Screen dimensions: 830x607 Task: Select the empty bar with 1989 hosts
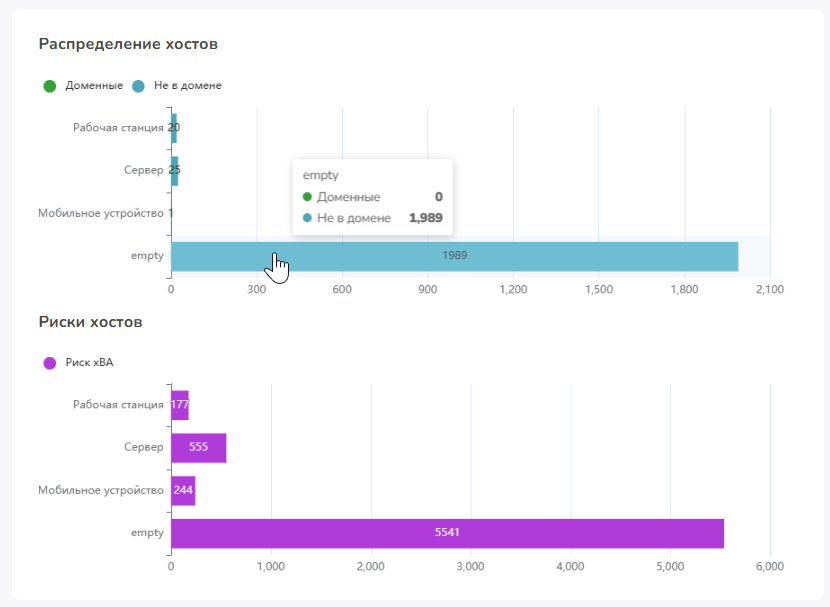(x=455, y=257)
